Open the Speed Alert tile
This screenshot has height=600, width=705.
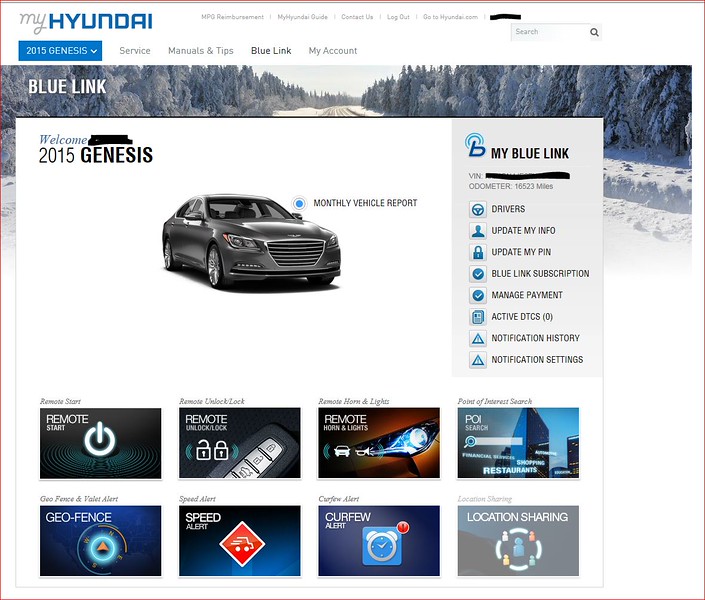pyautogui.click(x=240, y=541)
